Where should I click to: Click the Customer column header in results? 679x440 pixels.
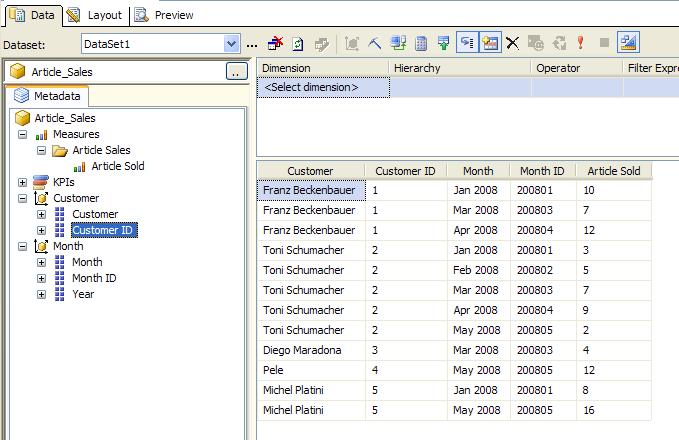point(310,171)
